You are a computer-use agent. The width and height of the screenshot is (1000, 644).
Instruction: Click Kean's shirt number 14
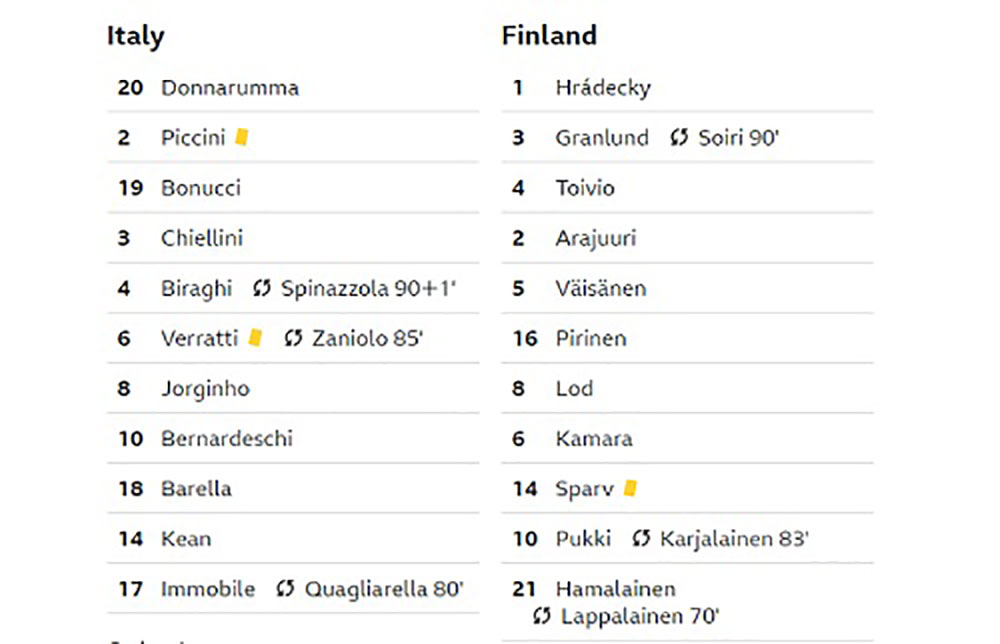(x=131, y=539)
